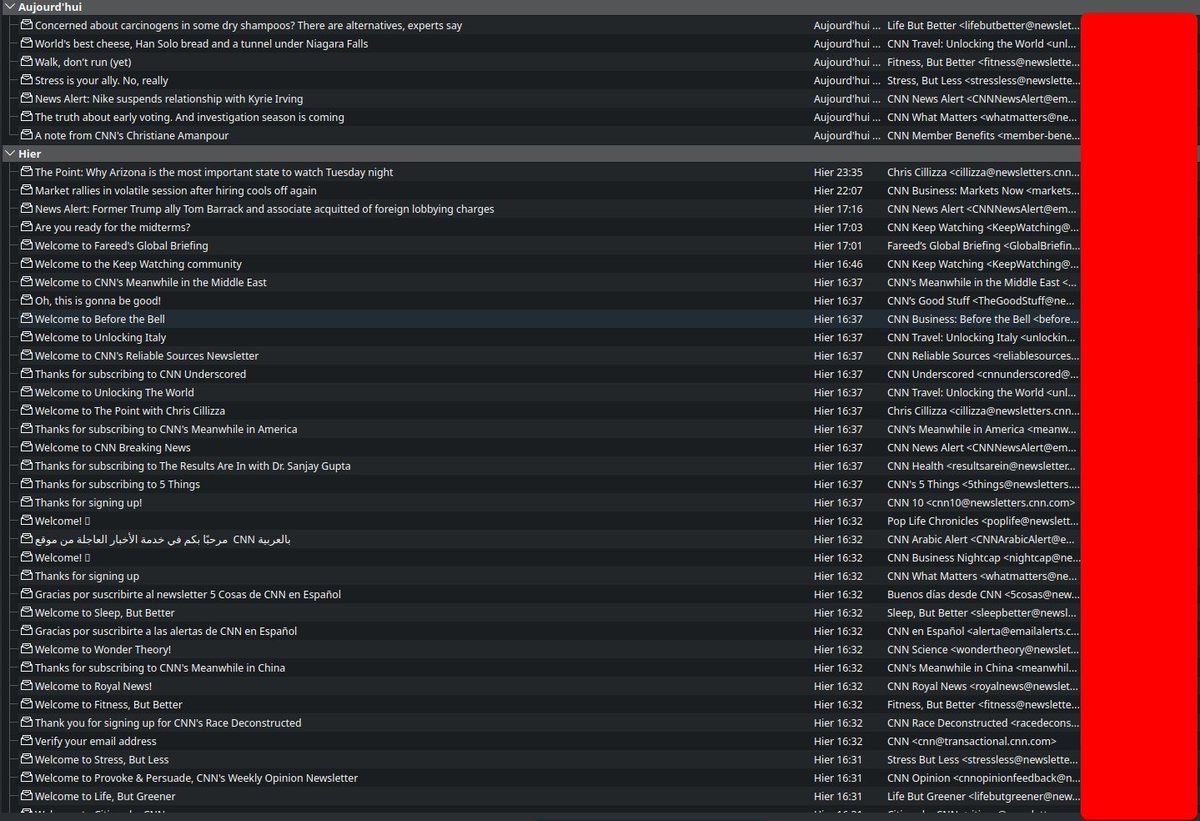Click the CNN Science sender cell

(x=983, y=649)
